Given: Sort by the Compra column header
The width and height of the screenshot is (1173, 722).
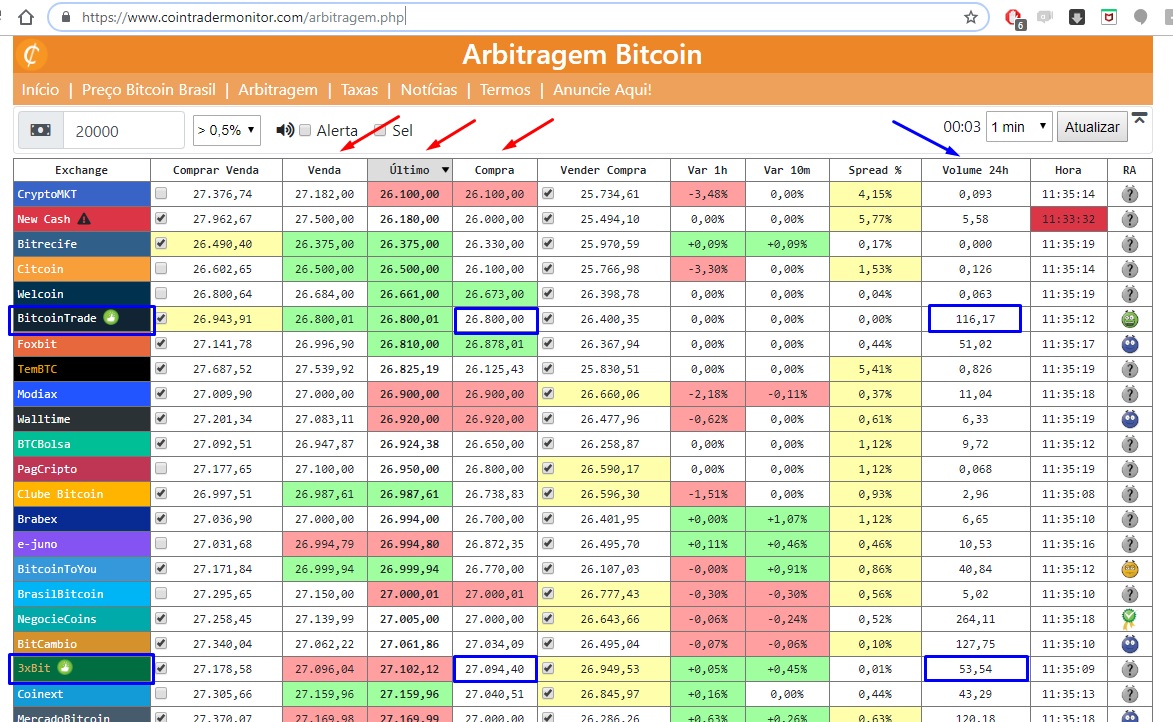Looking at the screenshot, I should (494, 170).
